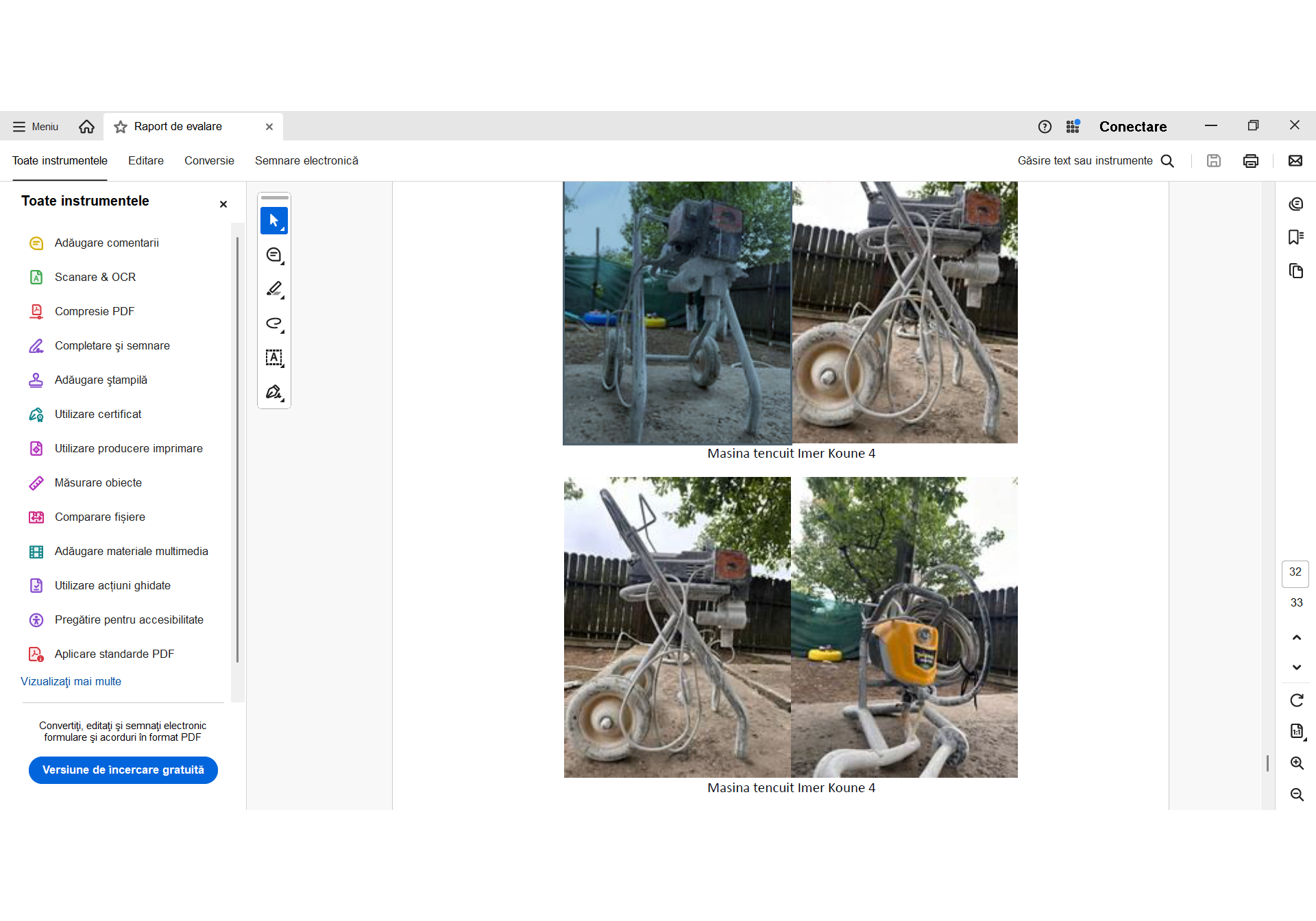Star the Raport de evalare document
Viewport: 1316px width, 921px height.
click(121, 127)
